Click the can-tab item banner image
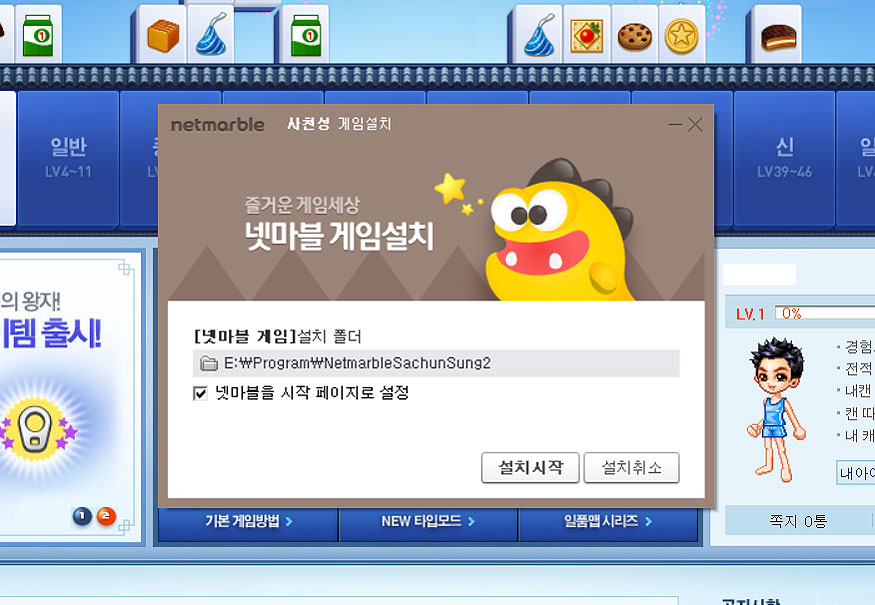Image resolution: width=875 pixels, height=605 pixels. [37, 430]
